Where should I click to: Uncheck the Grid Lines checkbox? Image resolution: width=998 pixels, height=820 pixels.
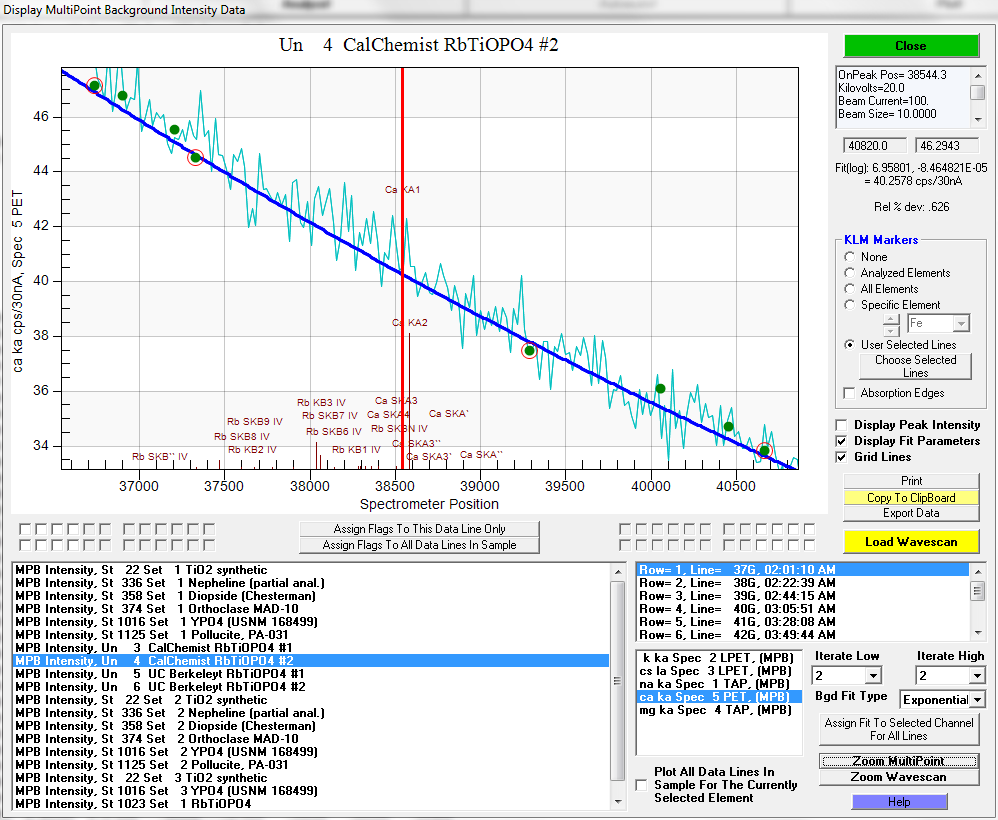842,457
